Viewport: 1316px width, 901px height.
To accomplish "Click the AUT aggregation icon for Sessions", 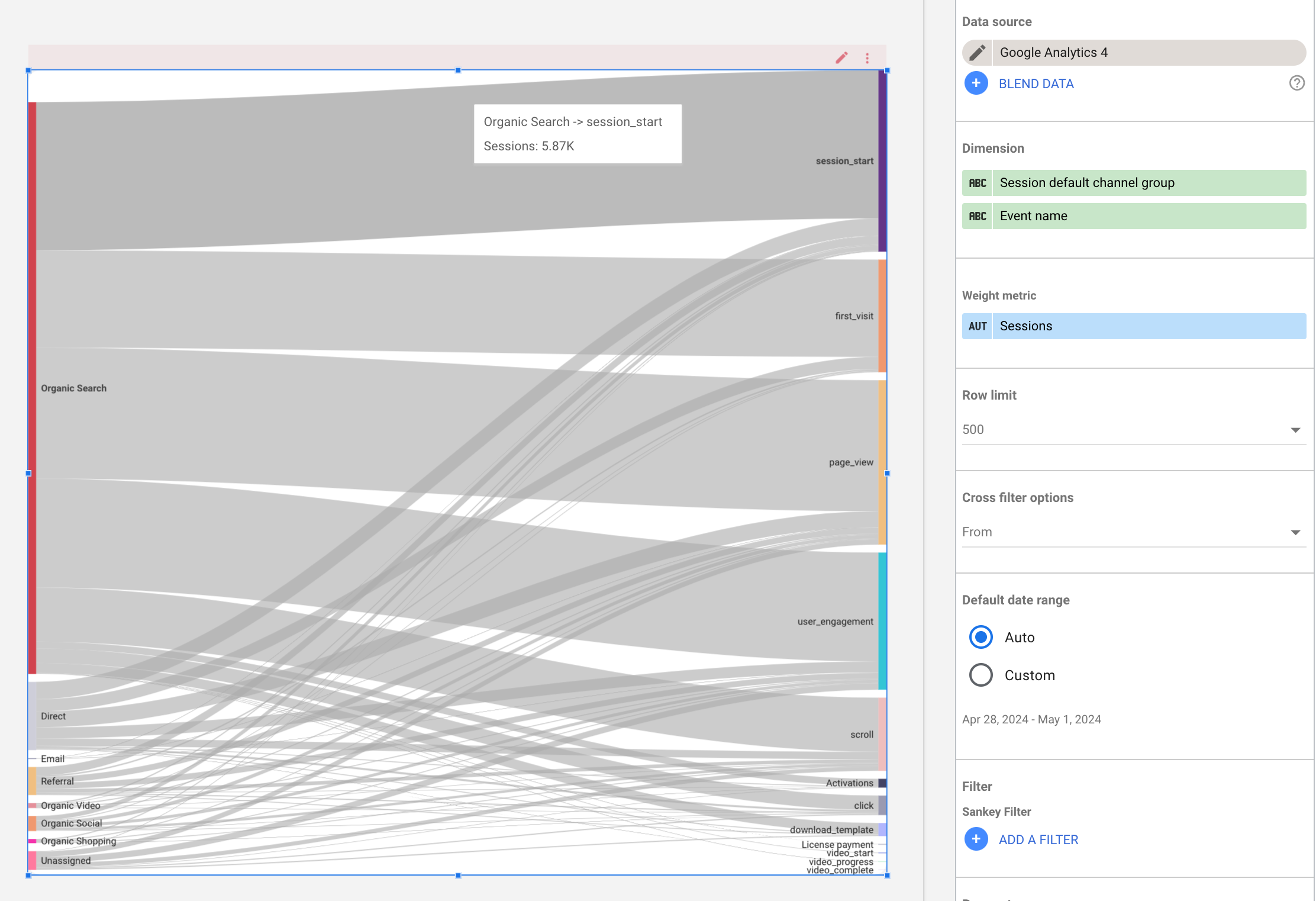I will (977, 326).
